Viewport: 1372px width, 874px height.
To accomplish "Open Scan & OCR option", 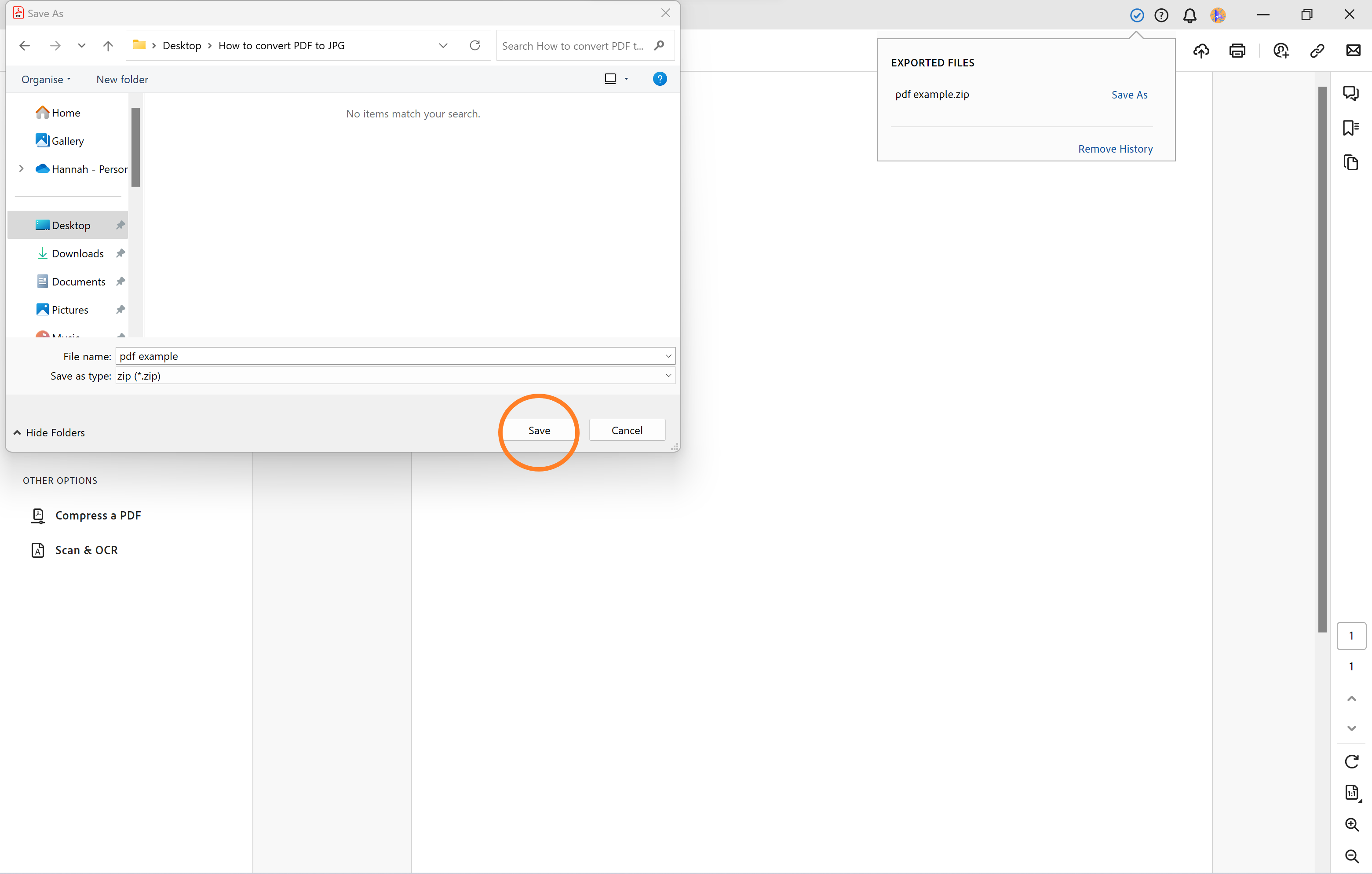I will click(74, 550).
